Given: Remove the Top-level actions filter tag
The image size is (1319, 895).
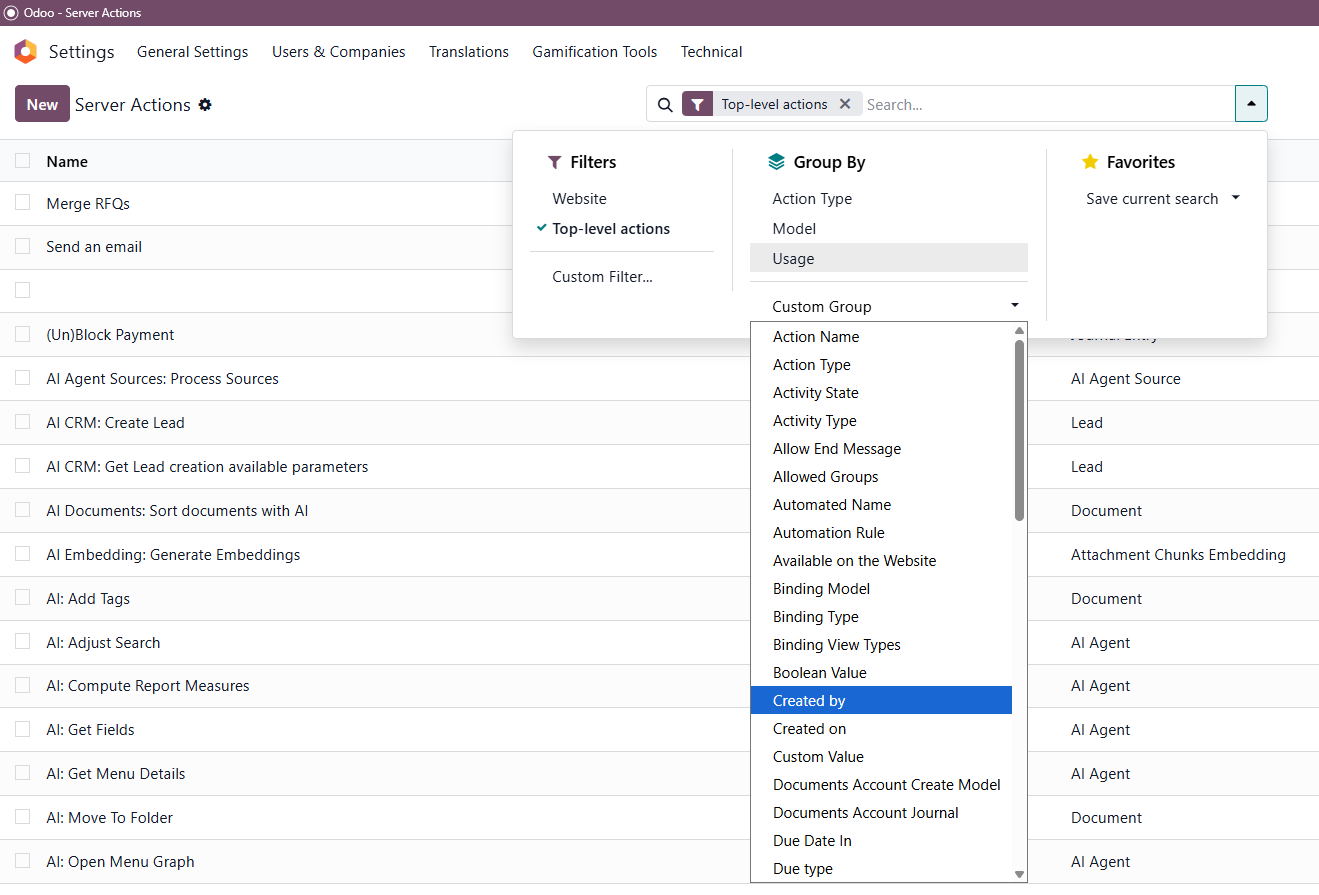Looking at the screenshot, I should pyautogui.click(x=845, y=104).
